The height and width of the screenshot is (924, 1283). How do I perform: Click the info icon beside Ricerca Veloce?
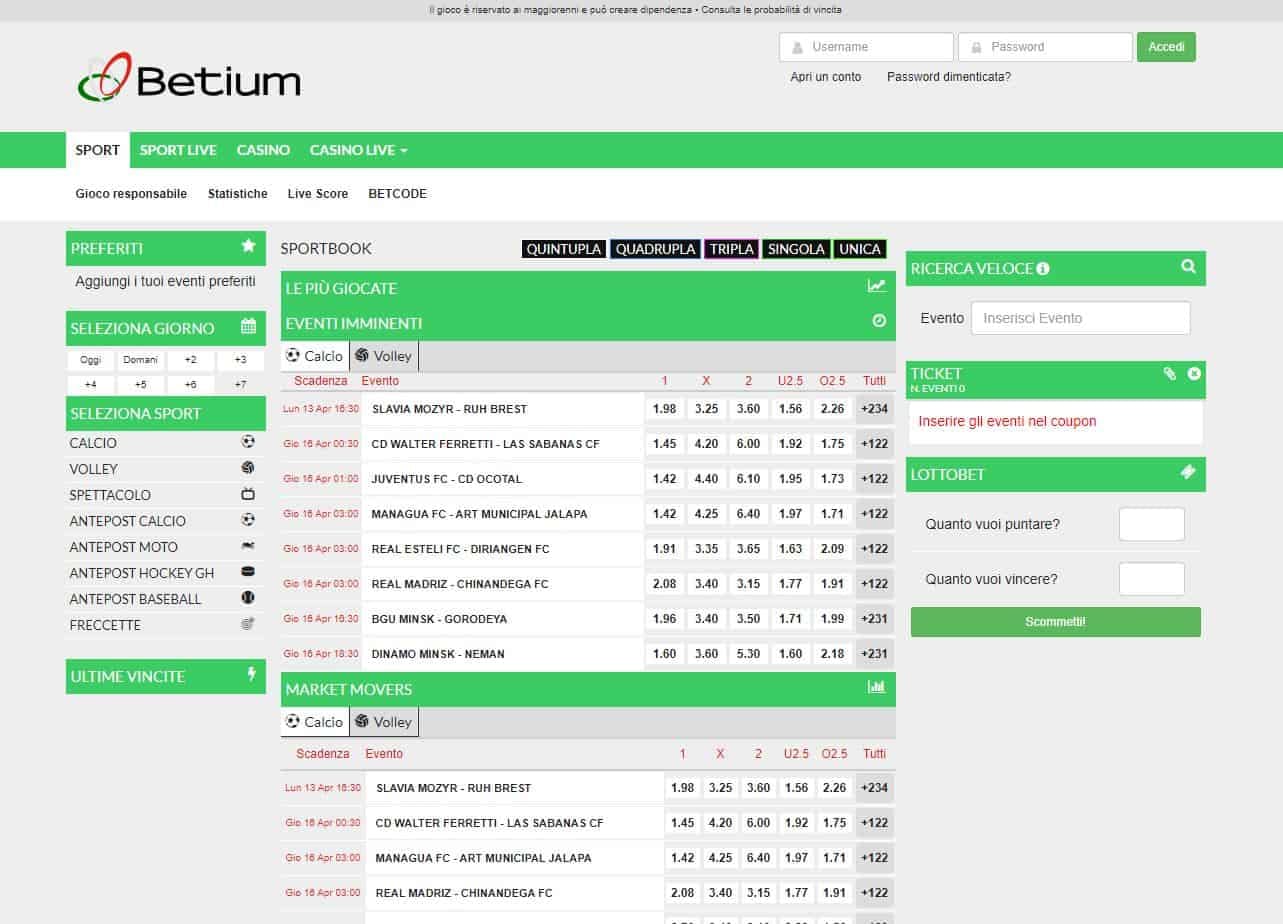click(x=1043, y=269)
